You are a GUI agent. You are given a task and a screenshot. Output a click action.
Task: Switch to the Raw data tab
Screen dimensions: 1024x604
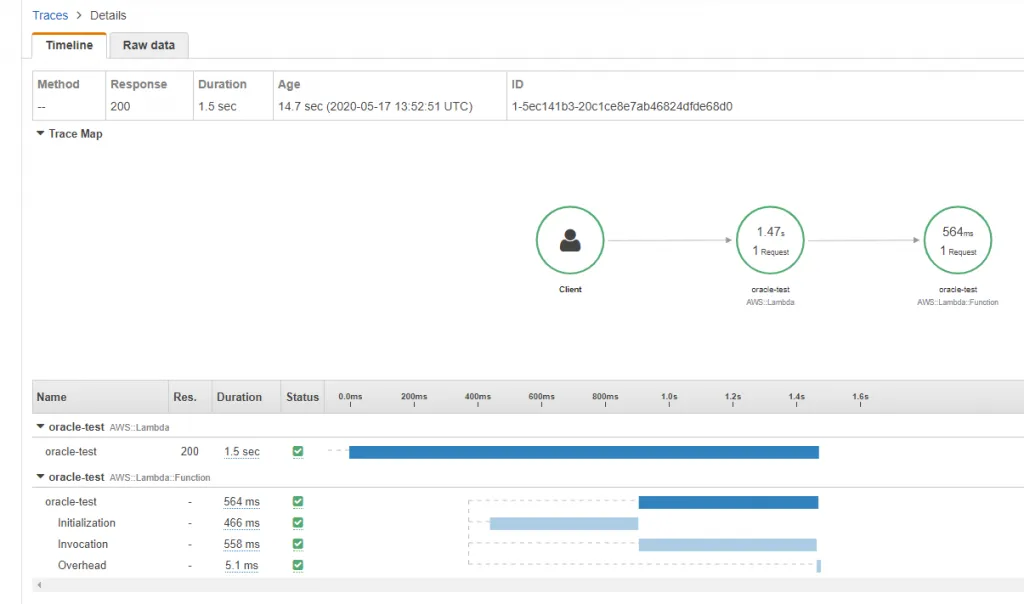coord(149,45)
